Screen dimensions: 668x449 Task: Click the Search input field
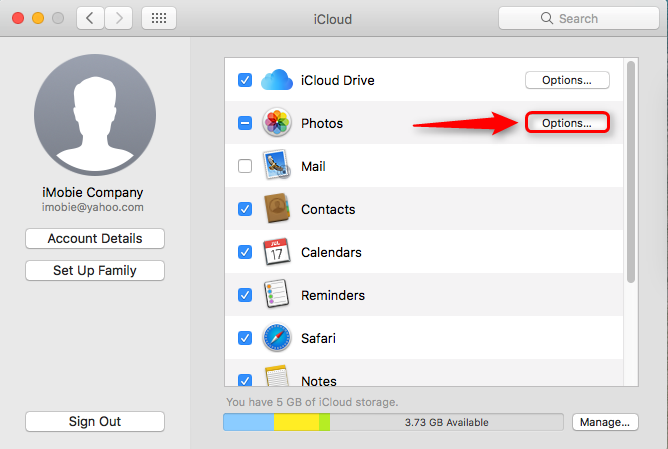pos(579,18)
